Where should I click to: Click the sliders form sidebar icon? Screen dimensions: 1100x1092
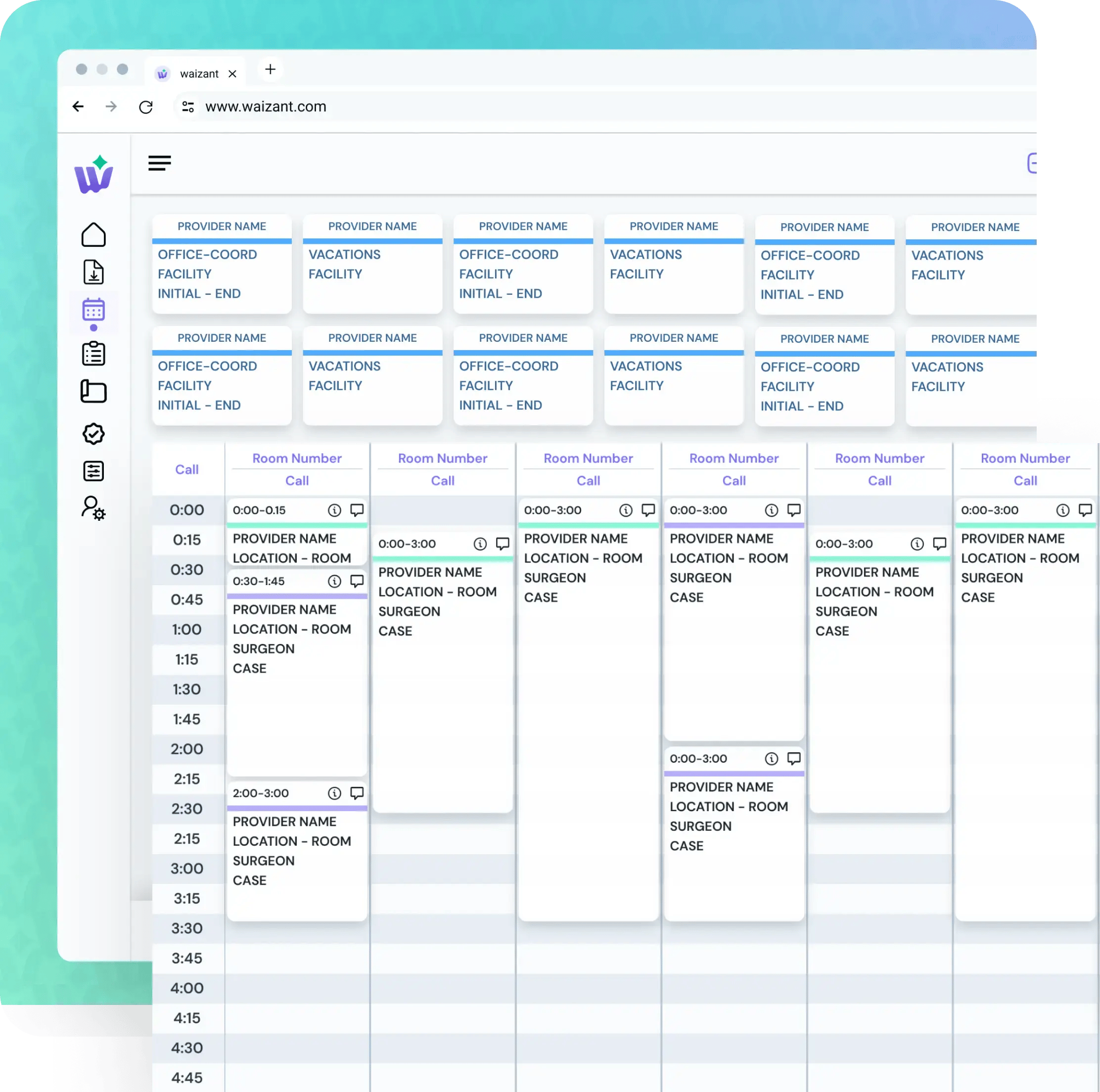(93, 471)
